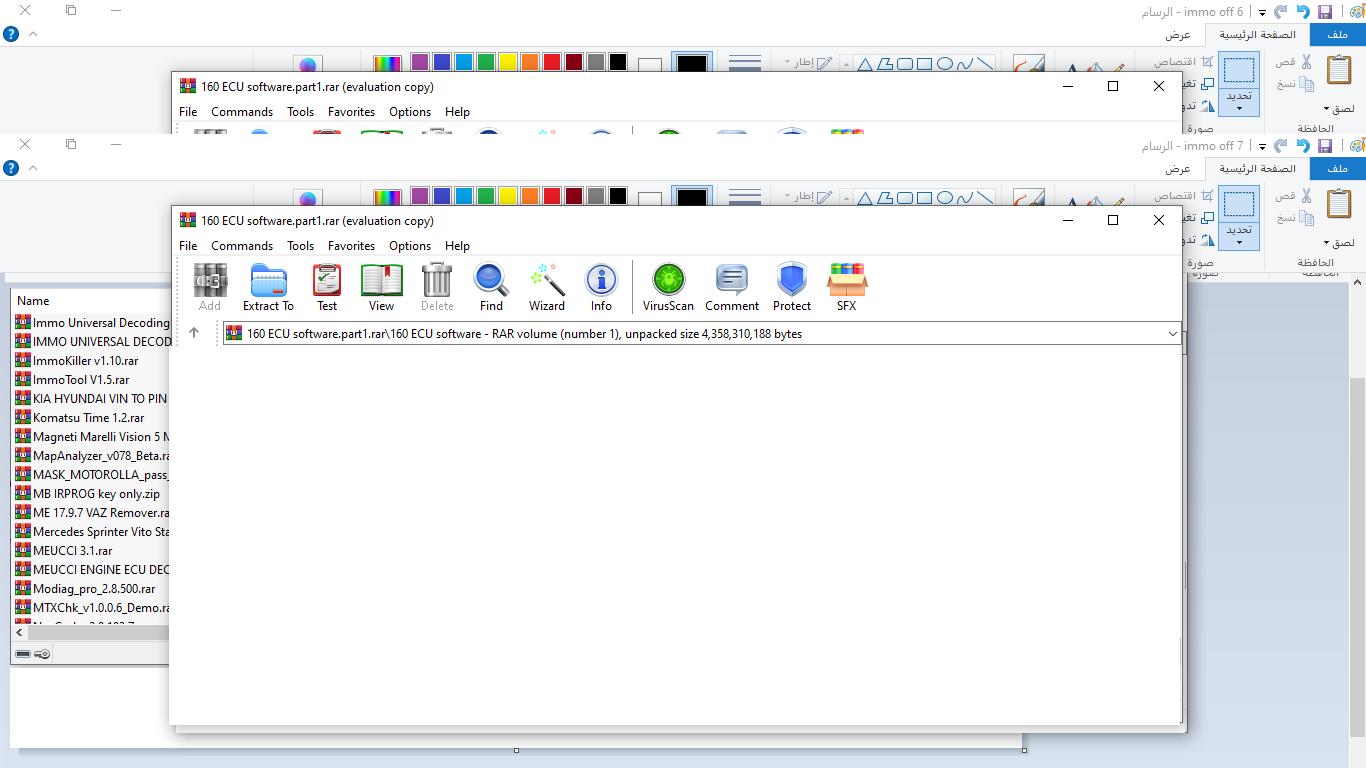This screenshot has height=768, width=1366.
Task: Open Favorites menu in front WinRAR window
Action: coord(351,246)
